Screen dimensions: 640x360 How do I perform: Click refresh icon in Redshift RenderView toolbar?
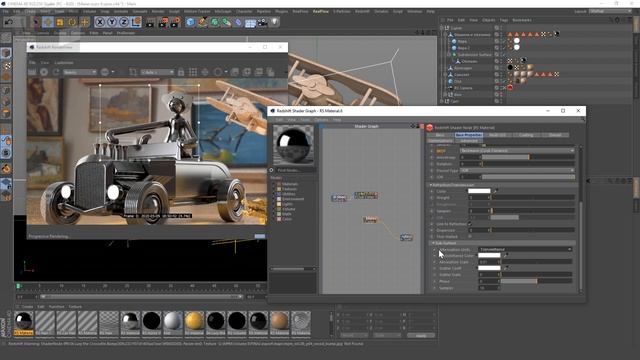[x=56, y=72]
